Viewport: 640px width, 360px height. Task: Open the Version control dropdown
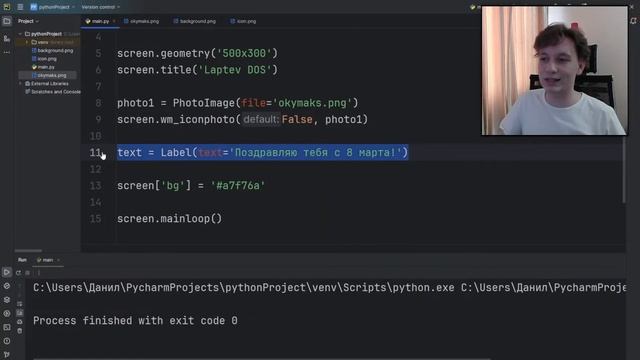click(x=101, y=7)
